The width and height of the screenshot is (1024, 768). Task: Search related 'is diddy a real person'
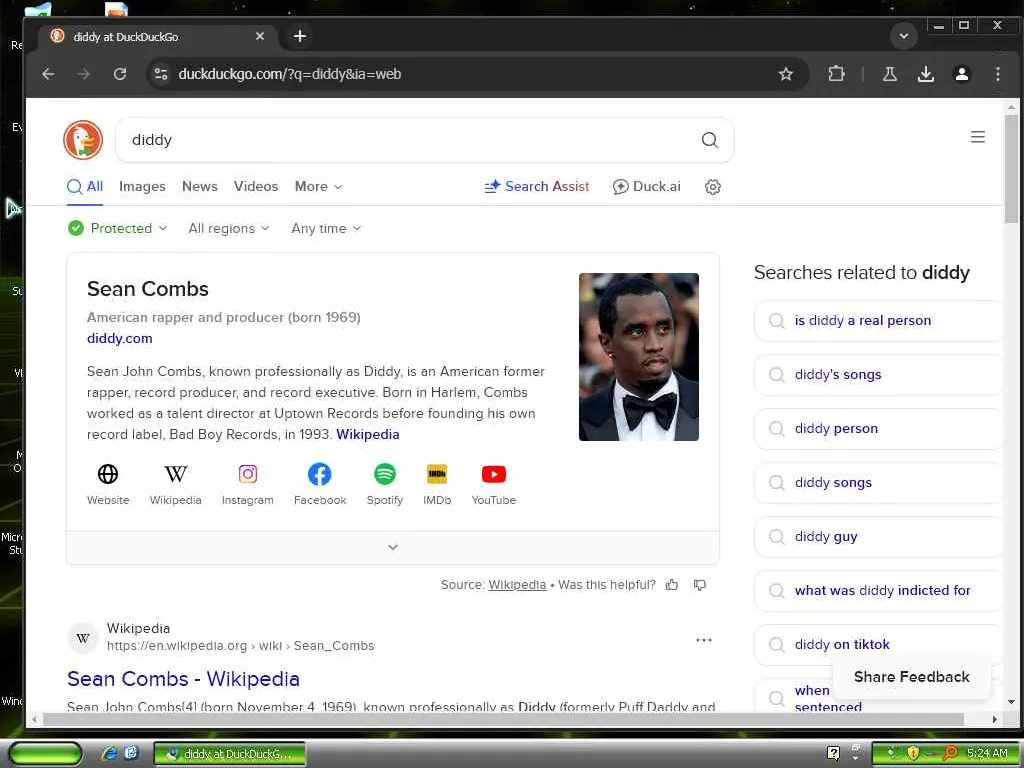point(878,321)
